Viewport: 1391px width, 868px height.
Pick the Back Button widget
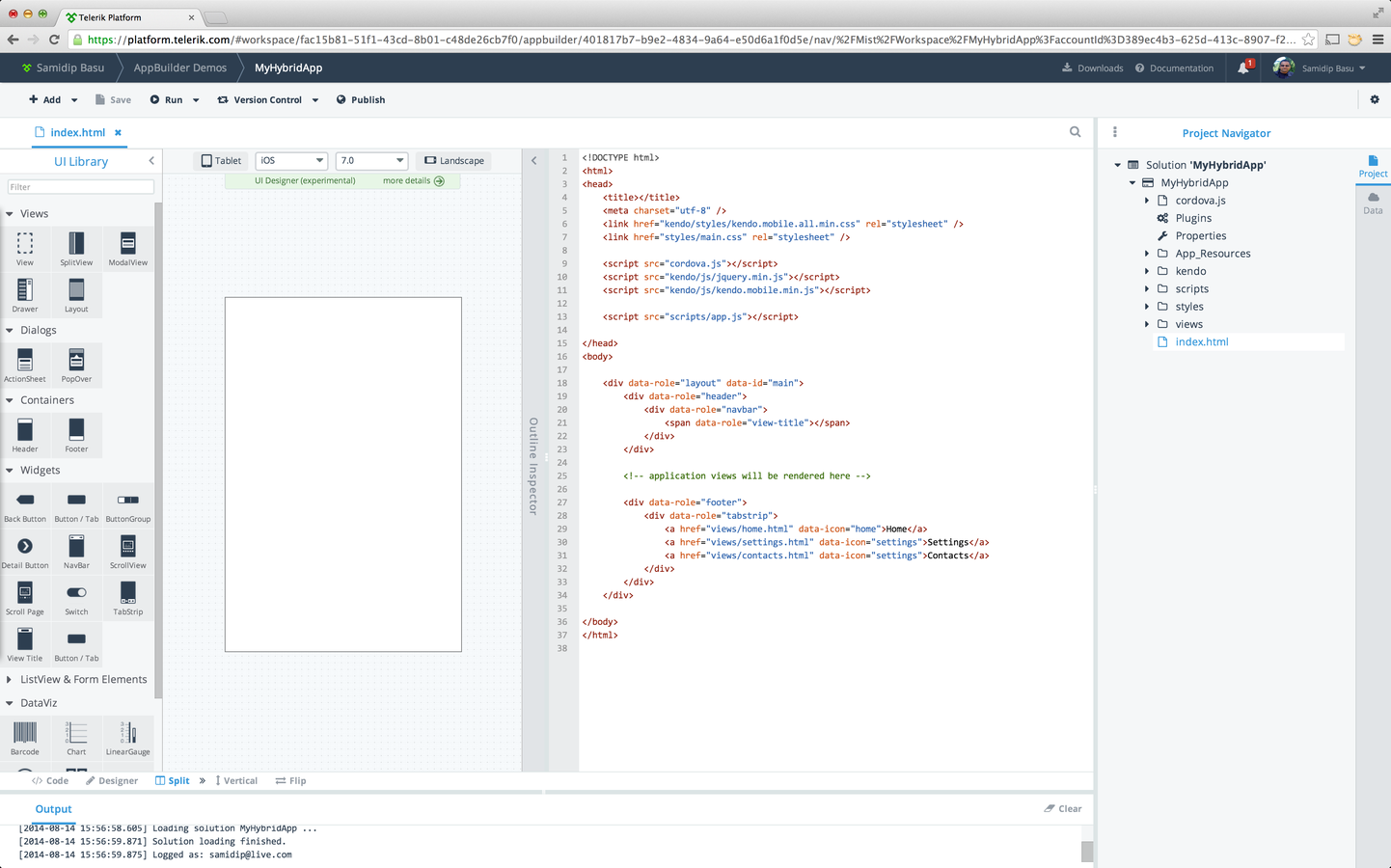tap(25, 505)
